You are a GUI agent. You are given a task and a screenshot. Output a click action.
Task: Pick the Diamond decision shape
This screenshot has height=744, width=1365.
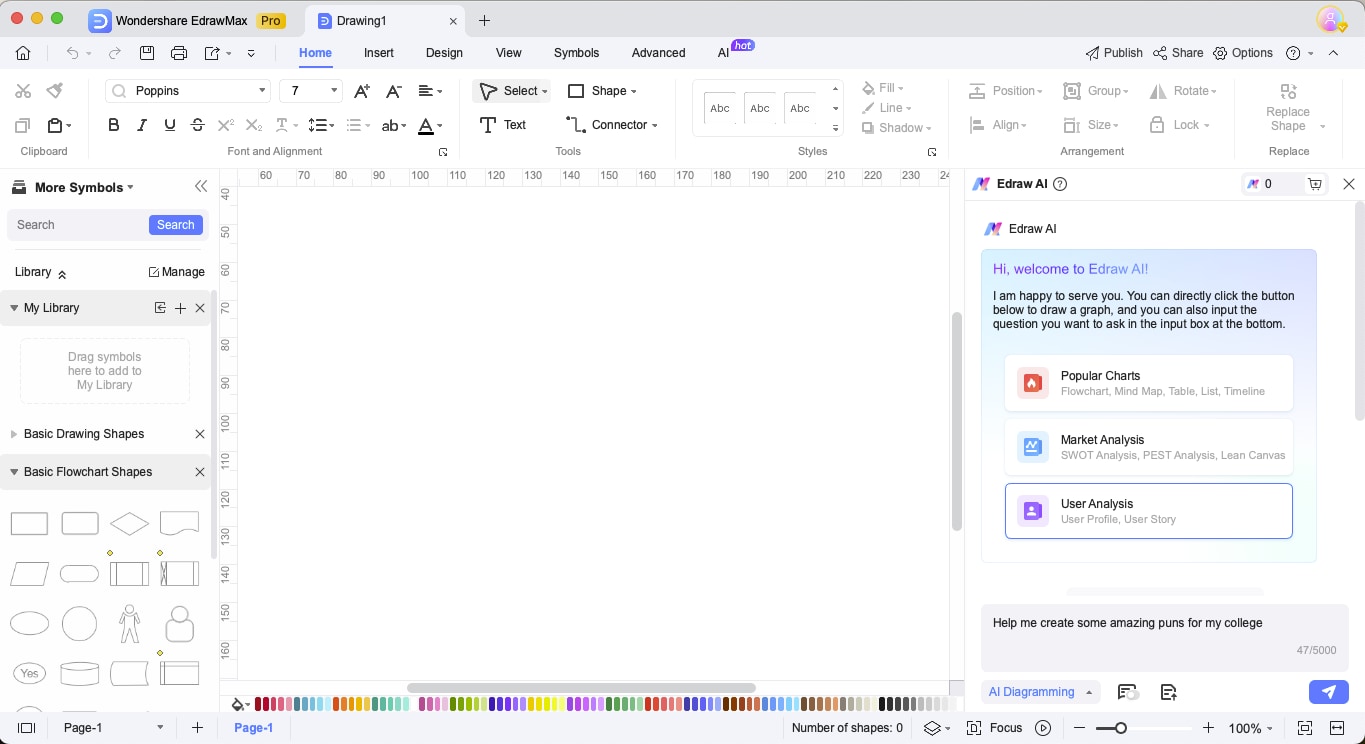129,523
